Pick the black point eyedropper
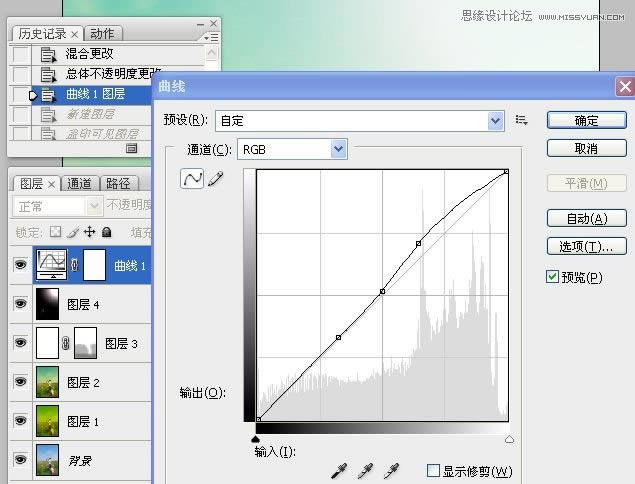Screen dimensions: 635x484 click(342, 469)
